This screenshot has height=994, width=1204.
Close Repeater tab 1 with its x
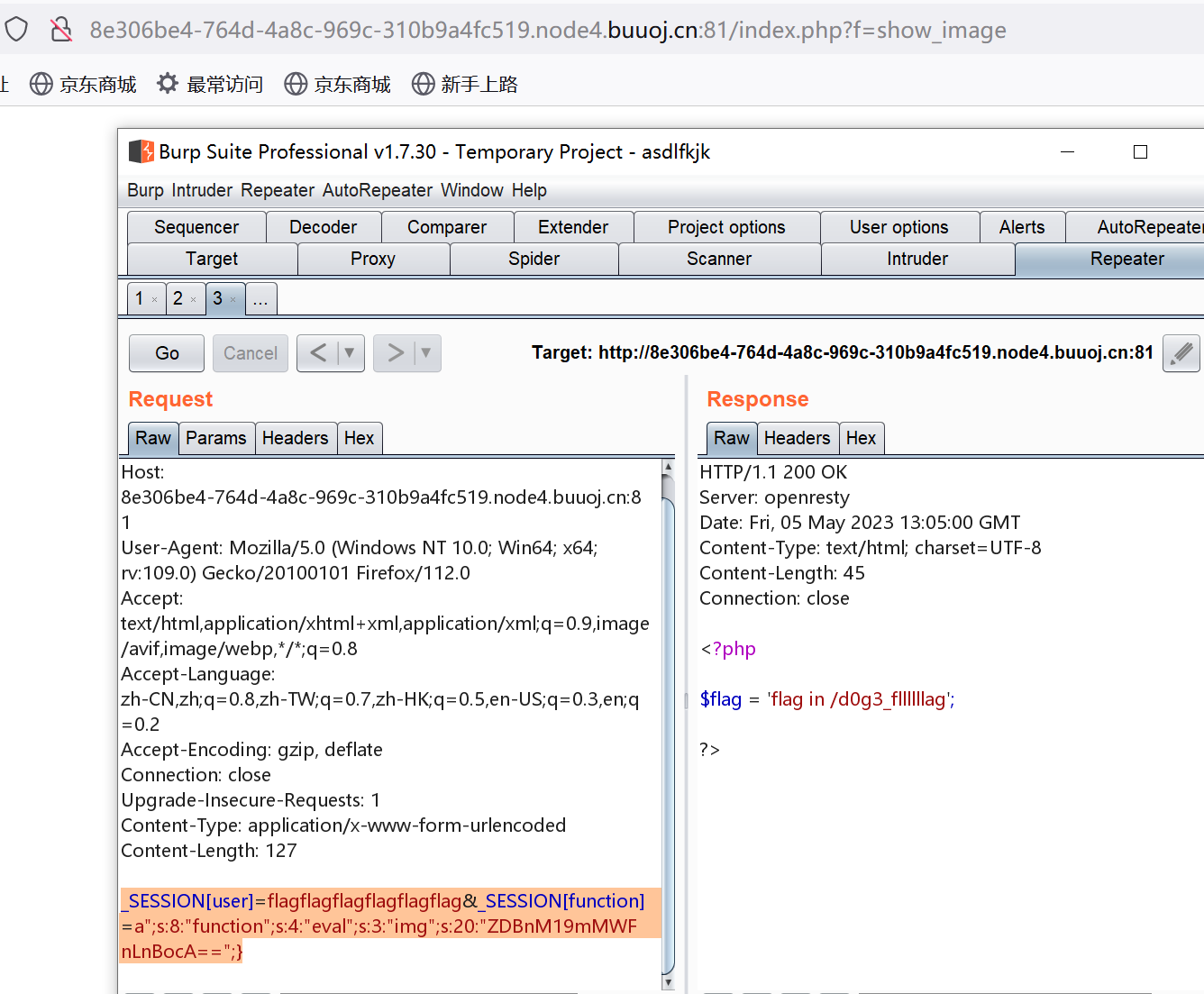click(x=154, y=299)
